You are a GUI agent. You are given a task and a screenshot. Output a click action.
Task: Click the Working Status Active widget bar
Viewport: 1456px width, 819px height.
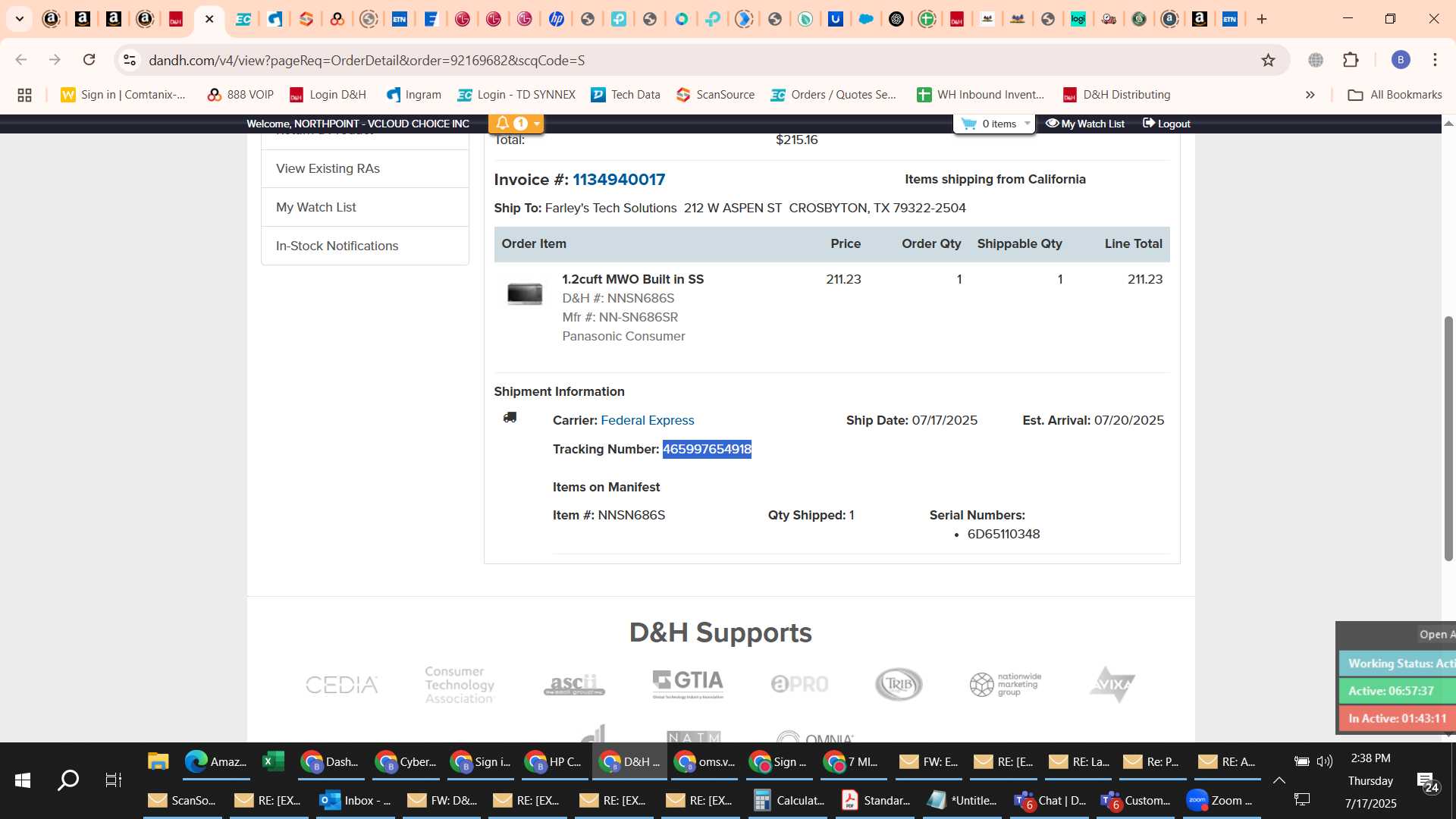[x=1397, y=663]
